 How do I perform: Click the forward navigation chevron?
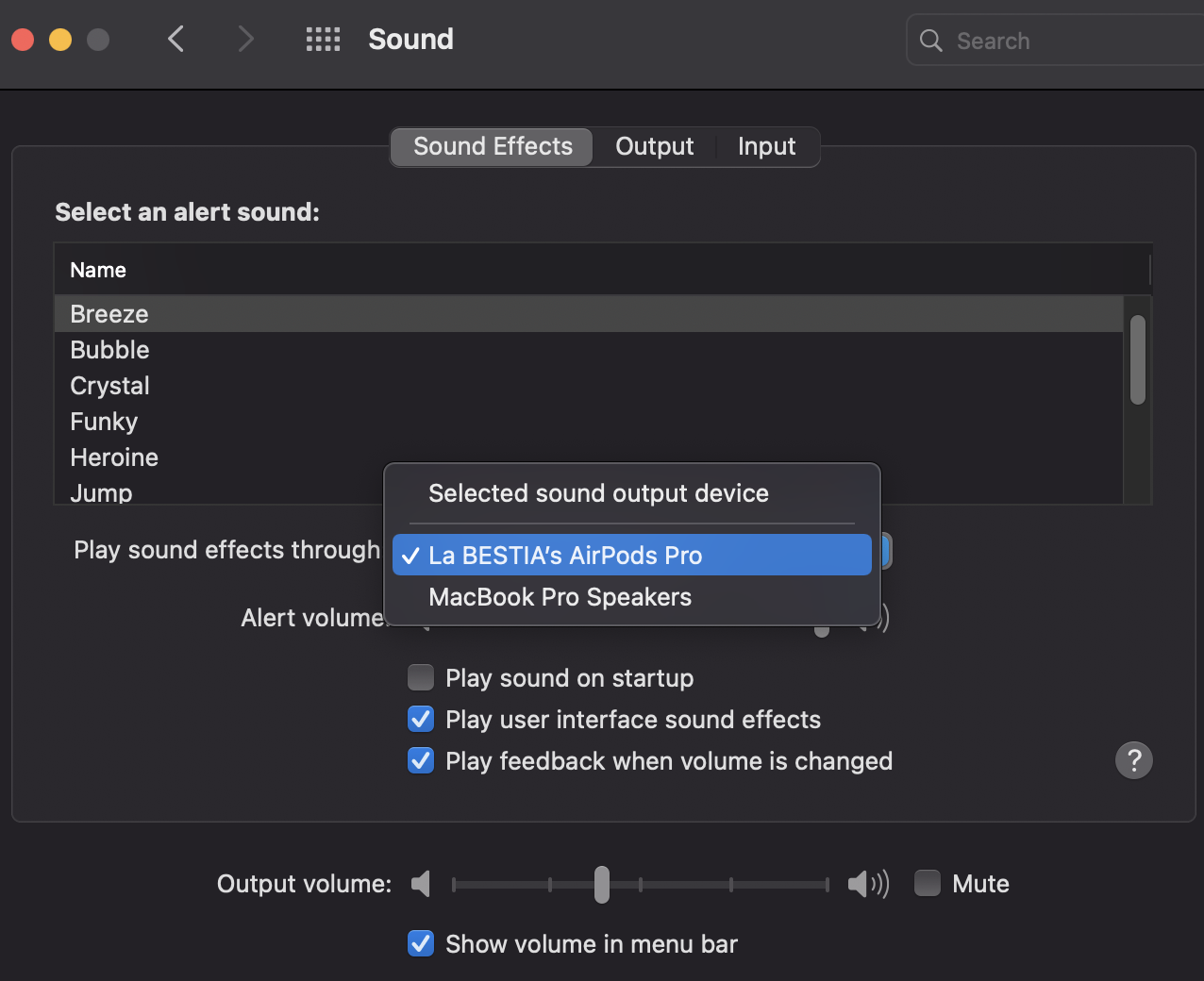coord(245,39)
